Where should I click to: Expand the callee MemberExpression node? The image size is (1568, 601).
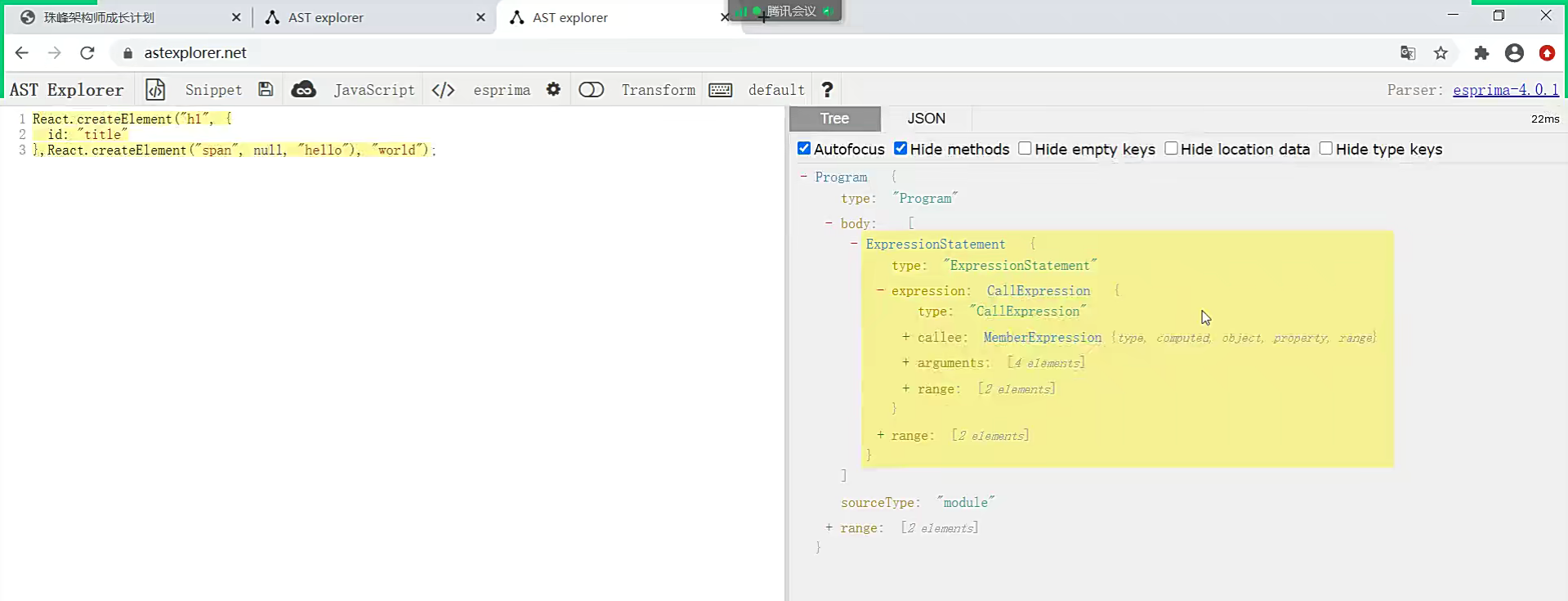coord(906,337)
